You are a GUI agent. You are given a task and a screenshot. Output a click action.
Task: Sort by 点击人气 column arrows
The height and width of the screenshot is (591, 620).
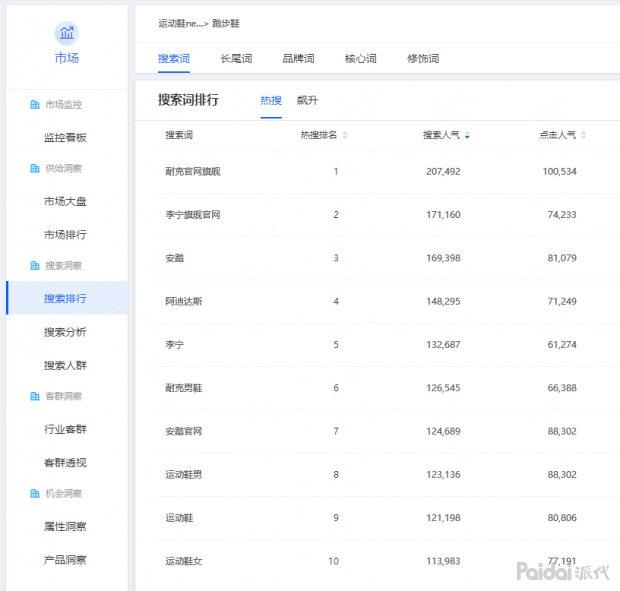(583, 135)
